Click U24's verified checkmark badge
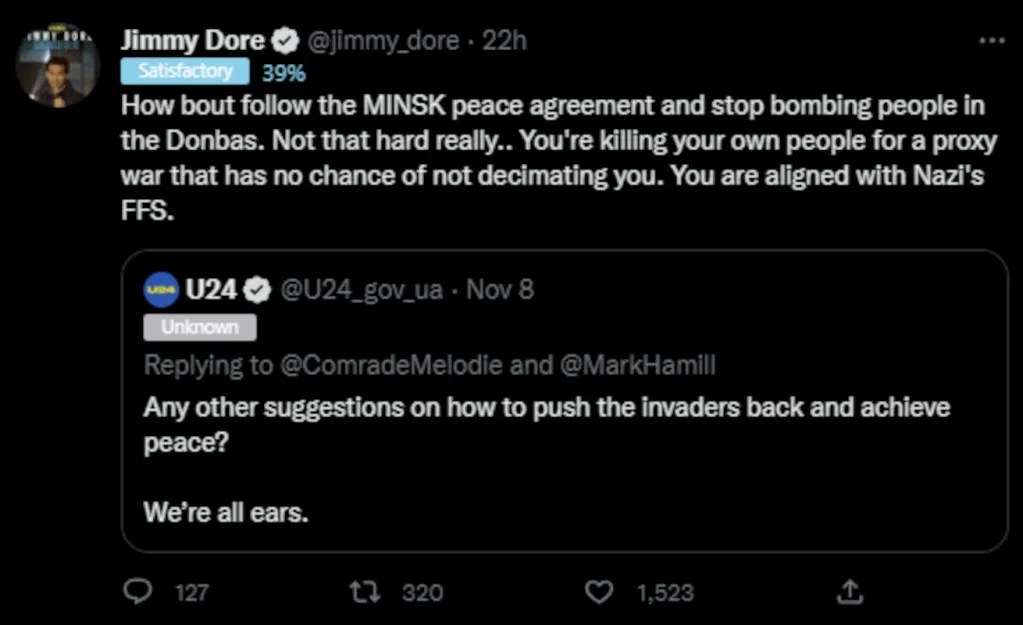The height and width of the screenshot is (625, 1023). pyautogui.click(x=258, y=290)
